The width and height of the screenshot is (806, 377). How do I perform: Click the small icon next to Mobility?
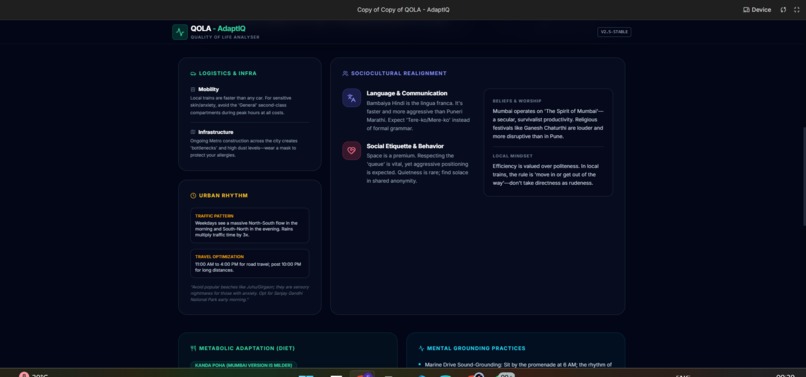tap(193, 89)
